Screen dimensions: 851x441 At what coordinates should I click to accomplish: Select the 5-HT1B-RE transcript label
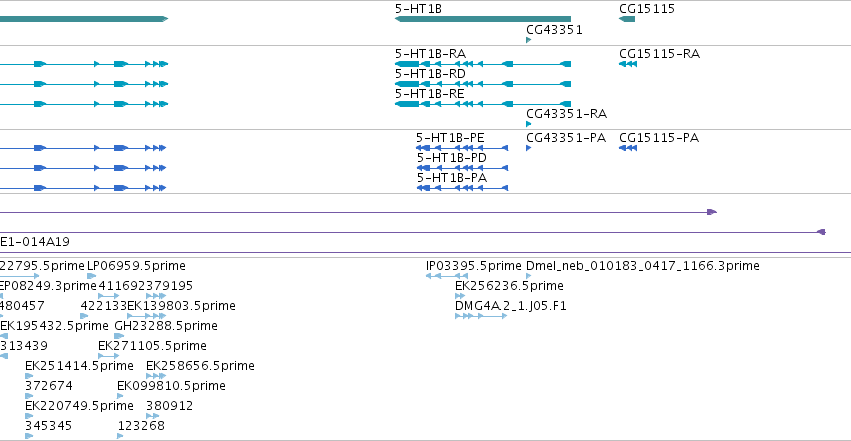coord(430,94)
